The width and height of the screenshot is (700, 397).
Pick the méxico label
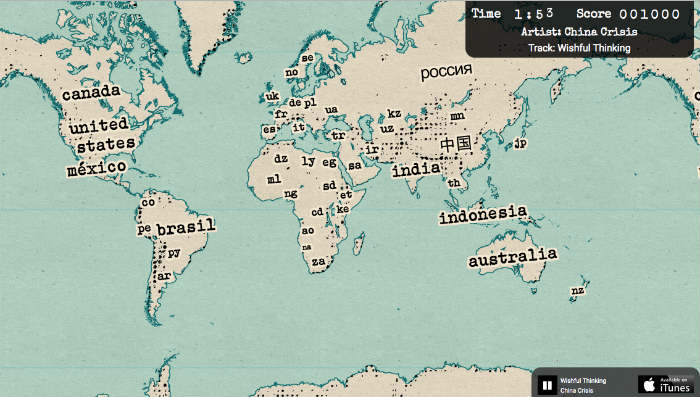click(x=97, y=168)
